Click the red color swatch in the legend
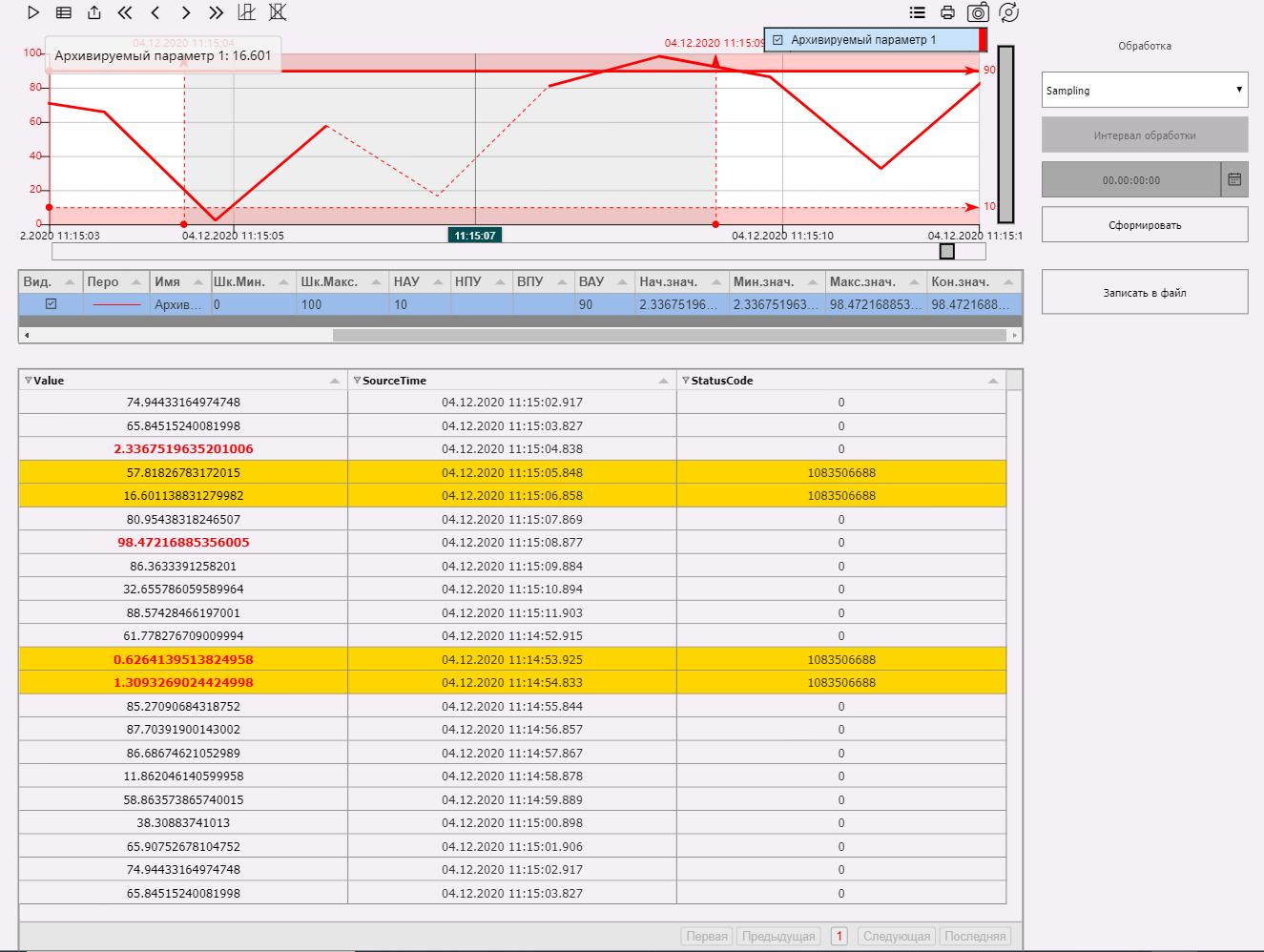The image size is (1264, 952). pyautogui.click(x=983, y=40)
